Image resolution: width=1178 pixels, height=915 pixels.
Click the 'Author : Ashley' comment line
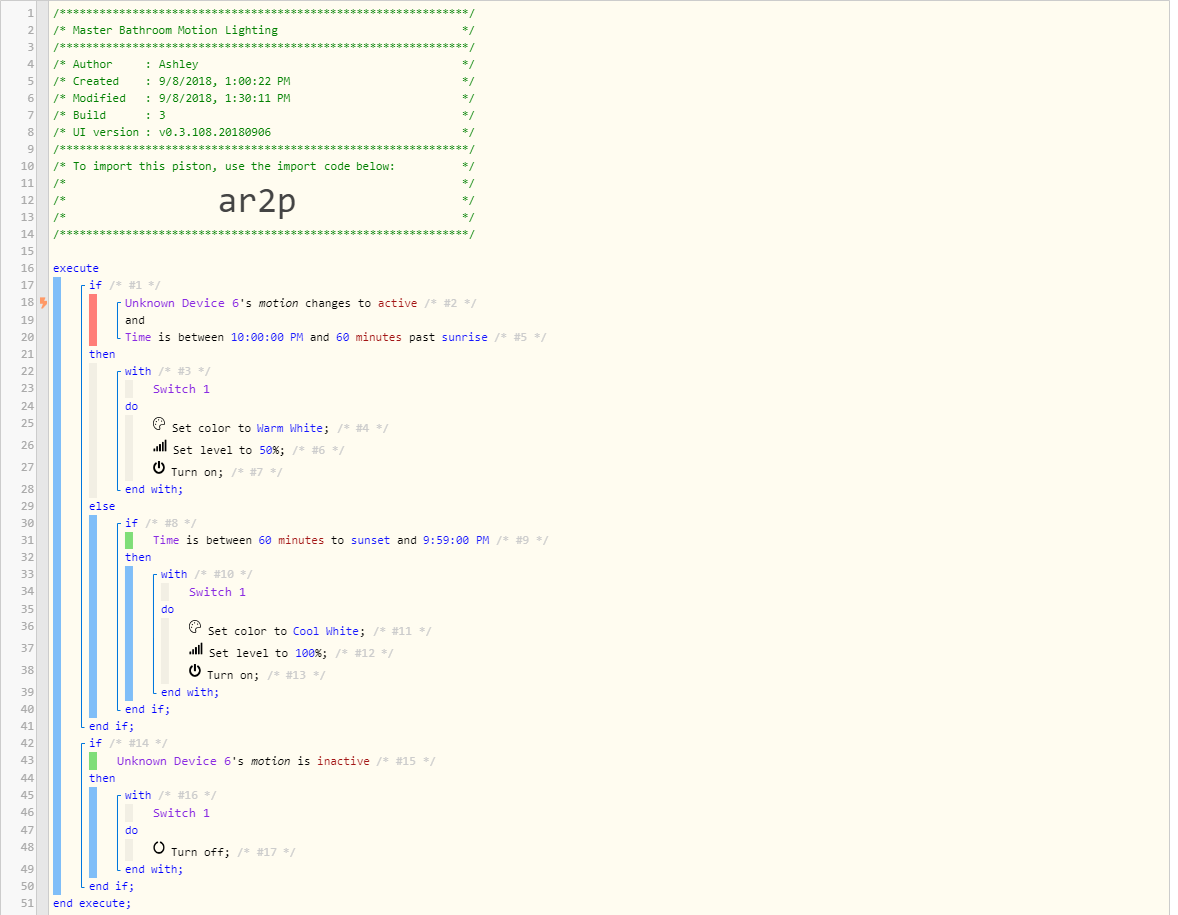pos(135,64)
